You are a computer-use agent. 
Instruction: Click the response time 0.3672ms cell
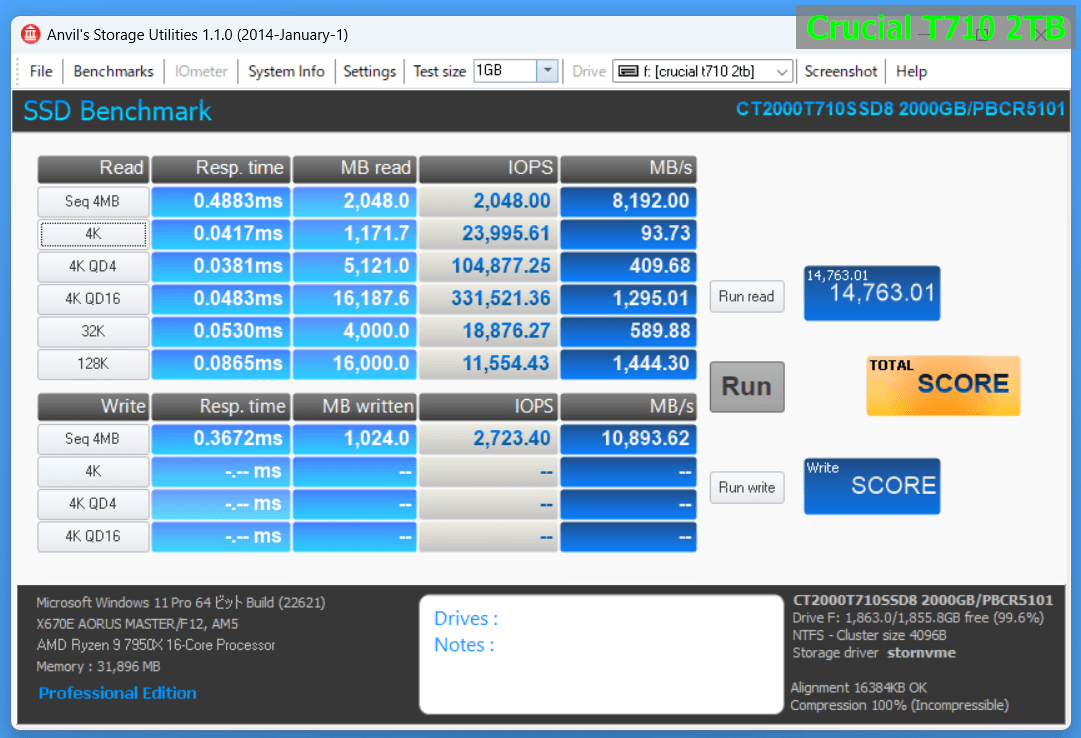coord(221,439)
